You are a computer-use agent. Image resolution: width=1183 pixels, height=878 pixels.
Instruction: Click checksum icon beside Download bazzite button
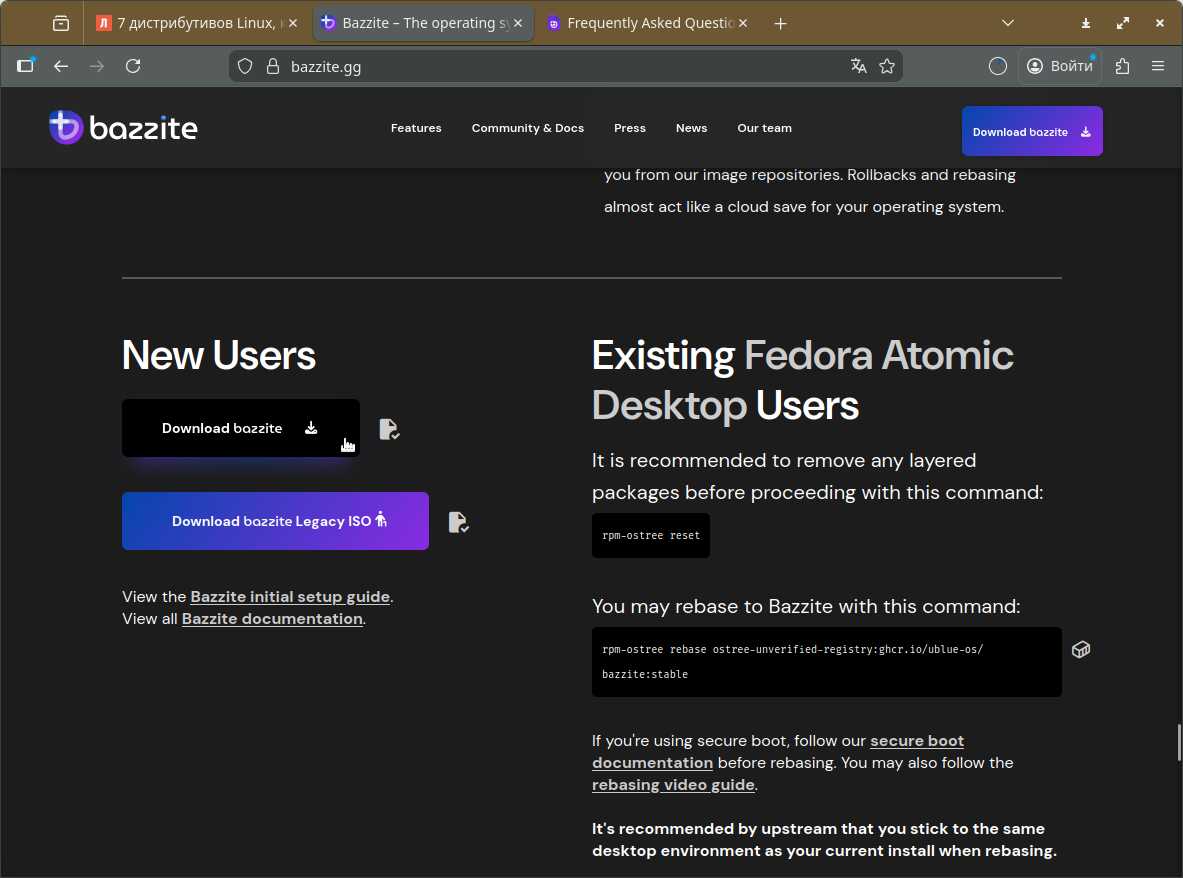(389, 429)
